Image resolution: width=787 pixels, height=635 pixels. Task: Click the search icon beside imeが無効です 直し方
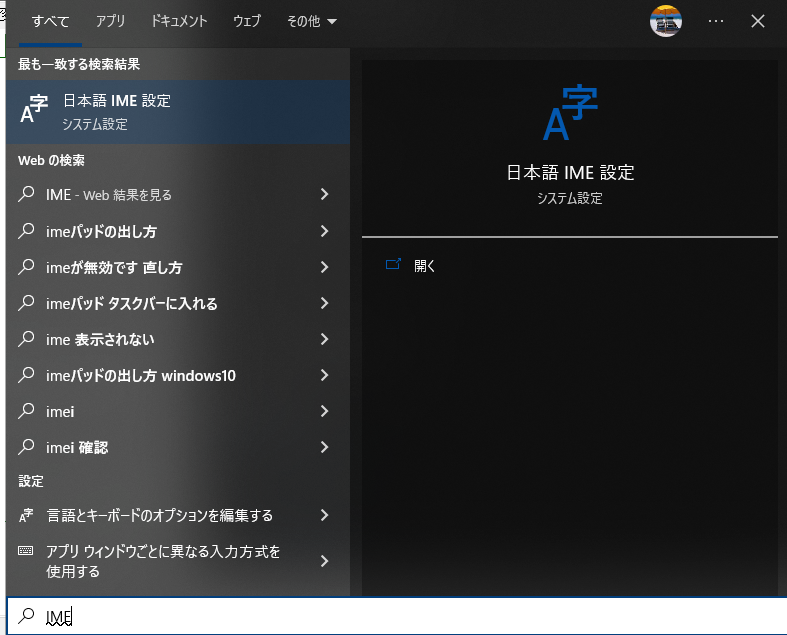26,267
